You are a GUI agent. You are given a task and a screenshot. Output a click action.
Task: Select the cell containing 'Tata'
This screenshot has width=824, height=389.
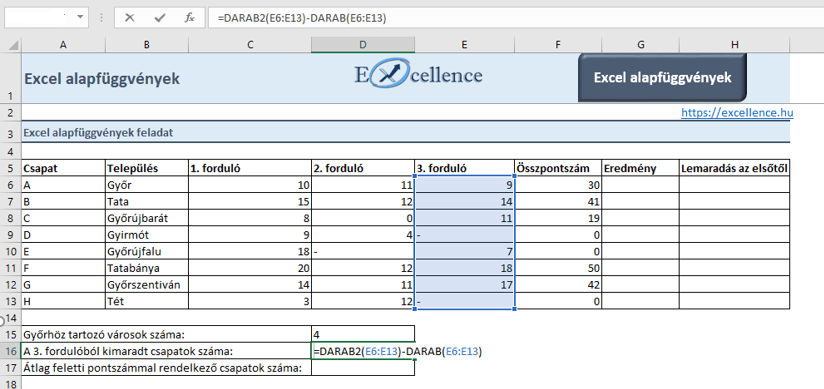click(x=147, y=201)
